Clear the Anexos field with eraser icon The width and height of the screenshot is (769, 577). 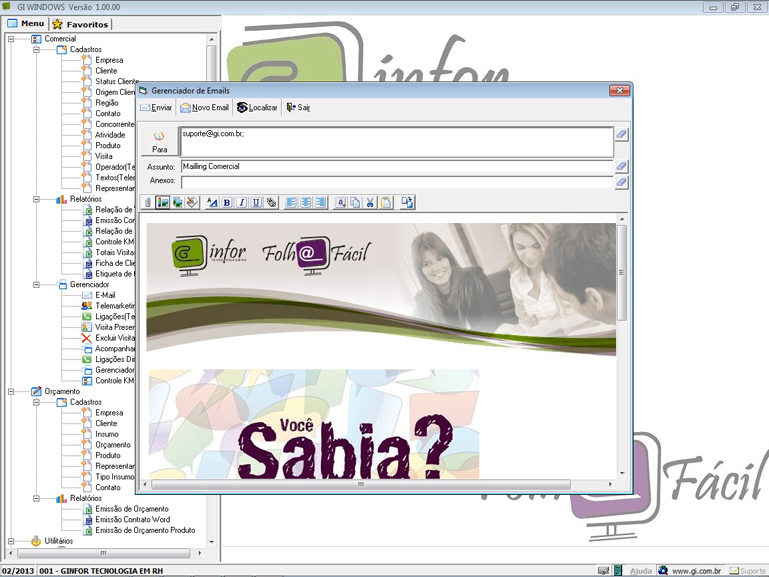(621, 182)
